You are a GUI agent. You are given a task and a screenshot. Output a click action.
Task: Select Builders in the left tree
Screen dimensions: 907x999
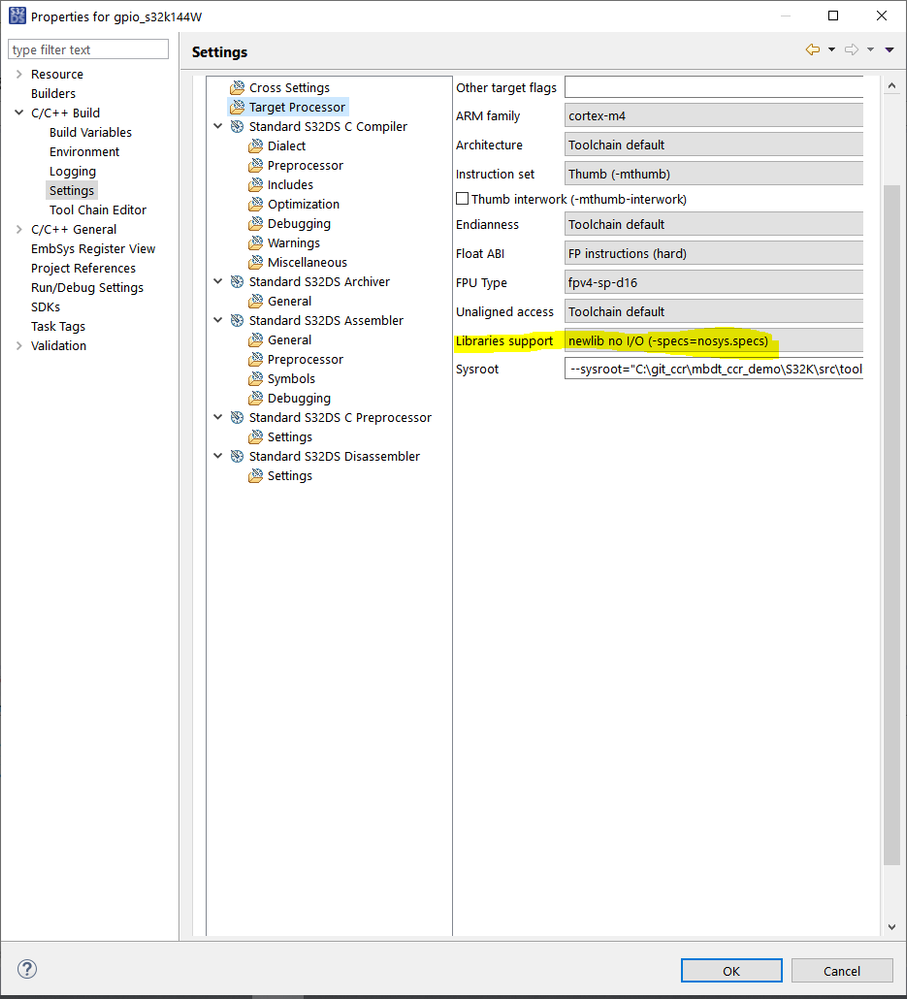54,94
